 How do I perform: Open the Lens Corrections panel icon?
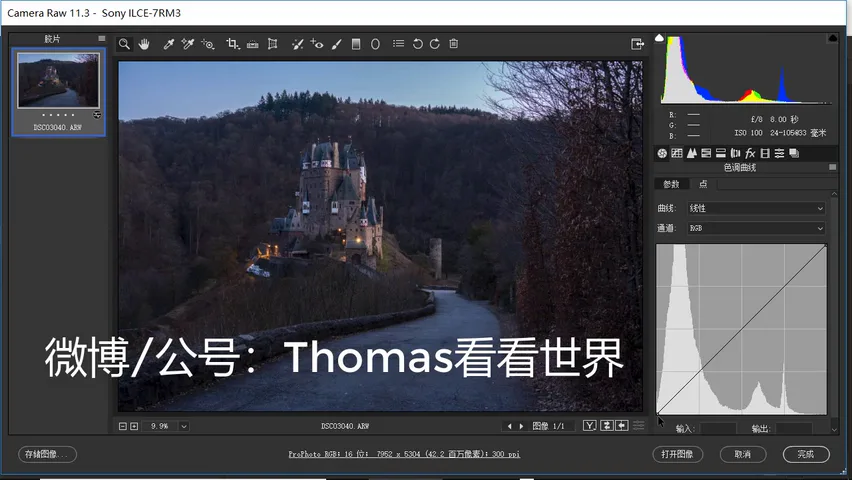point(735,153)
